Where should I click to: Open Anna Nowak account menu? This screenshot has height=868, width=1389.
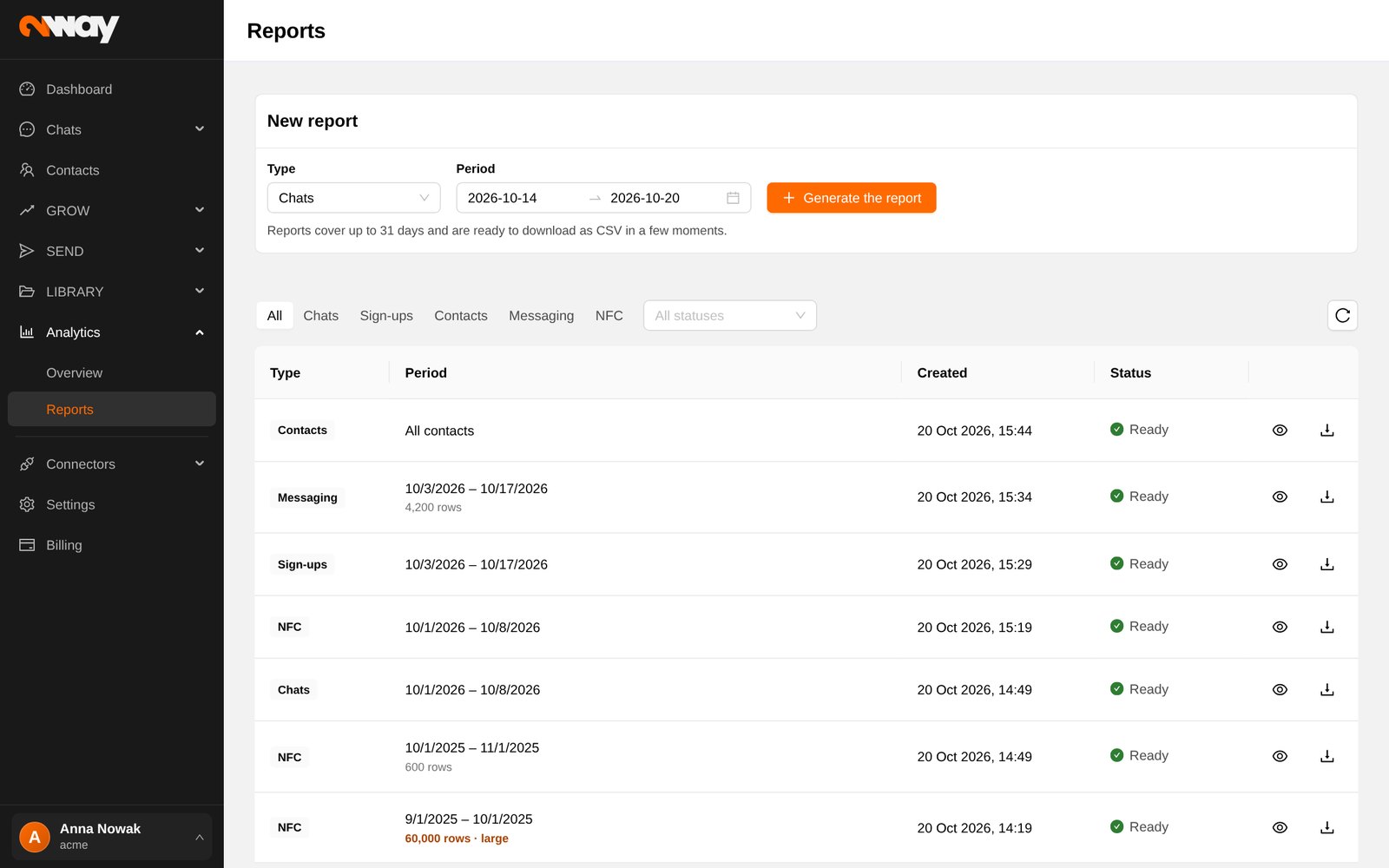[111, 837]
